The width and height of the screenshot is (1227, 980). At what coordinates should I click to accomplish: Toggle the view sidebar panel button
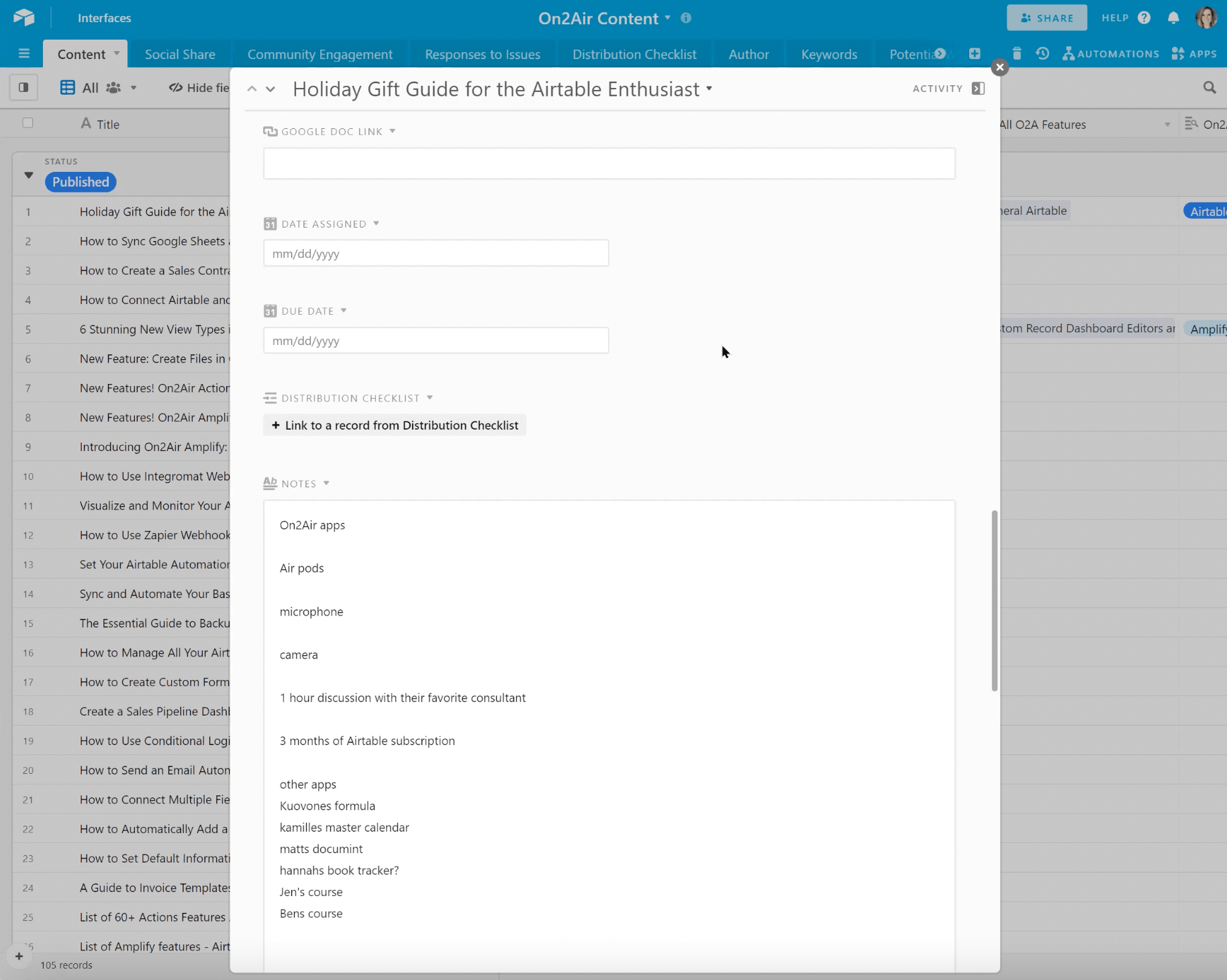23,87
